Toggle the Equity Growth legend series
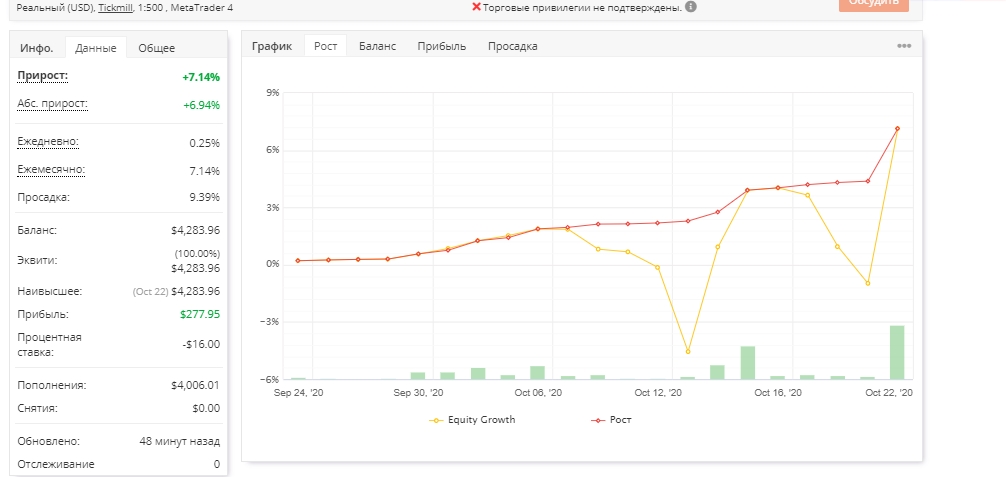The width and height of the screenshot is (1006, 477). point(472,420)
